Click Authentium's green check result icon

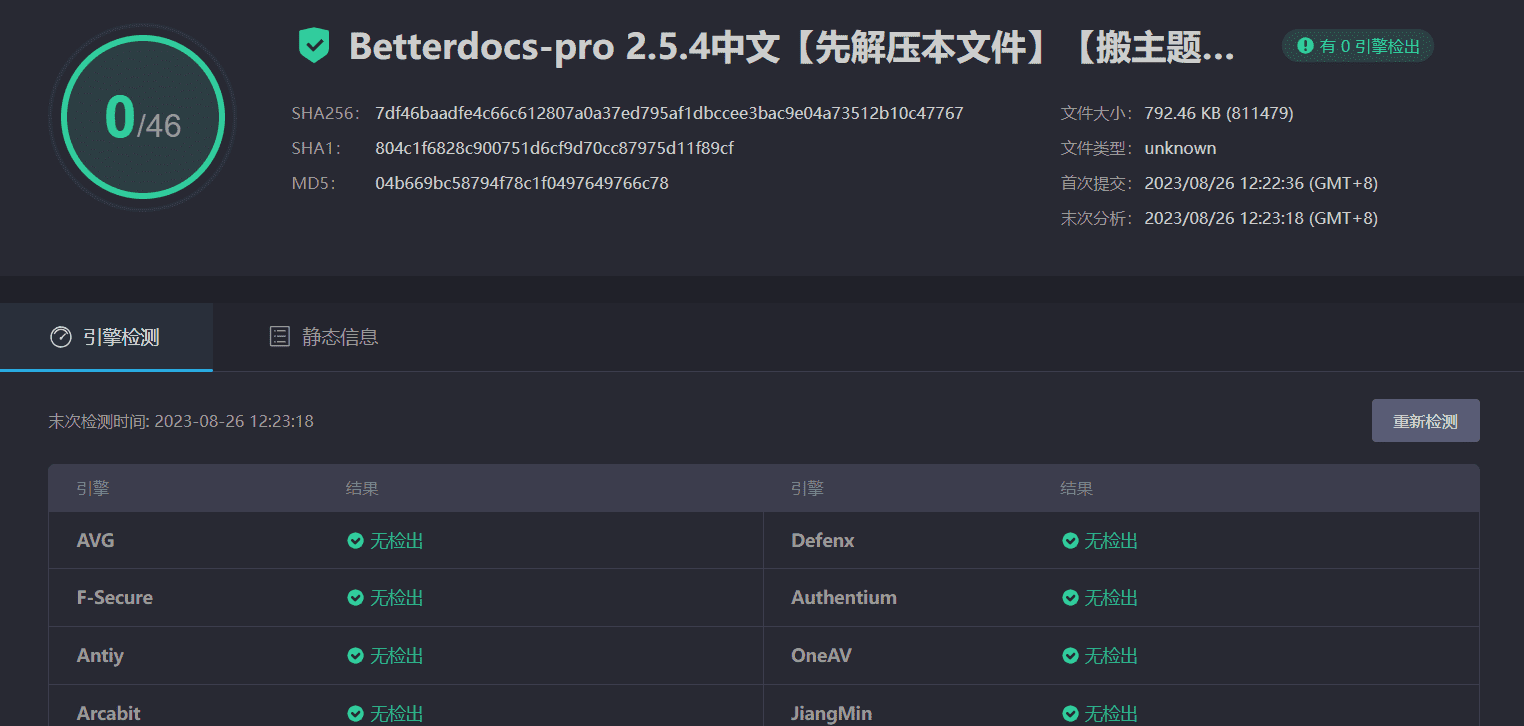(1070, 598)
